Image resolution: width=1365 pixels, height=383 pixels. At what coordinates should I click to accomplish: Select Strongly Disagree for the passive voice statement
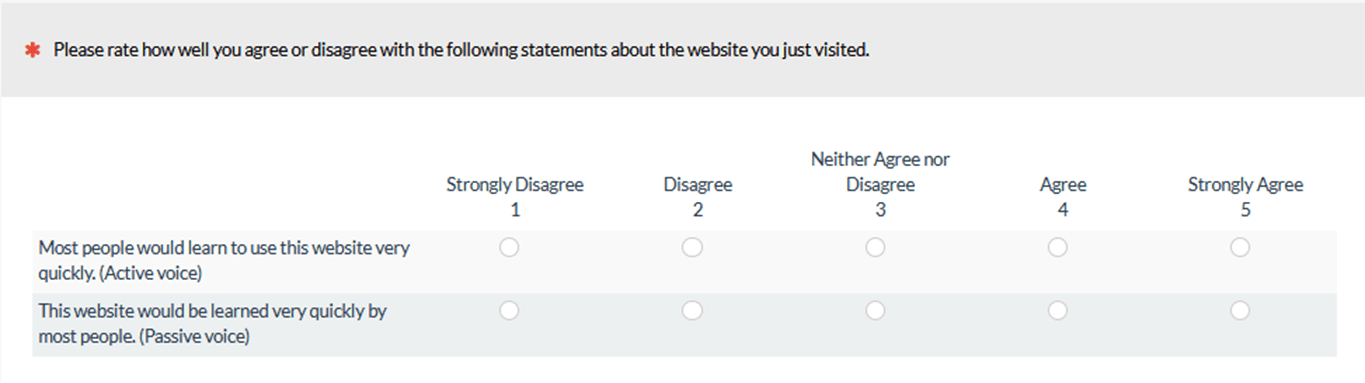[509, 311]
